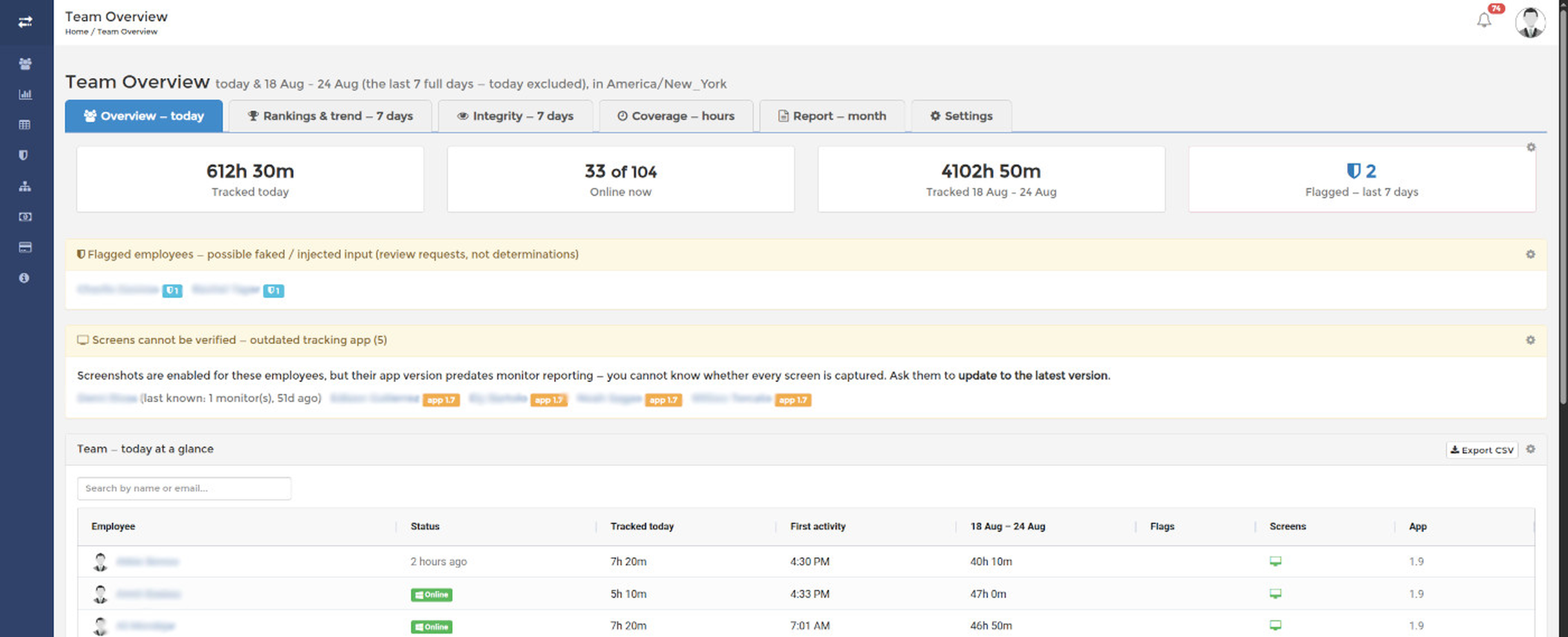Image resolution: width=1568 pixels, height=637 pixels.
Task: Click gear icon in Flagged employees panel
Action: 1530,254
